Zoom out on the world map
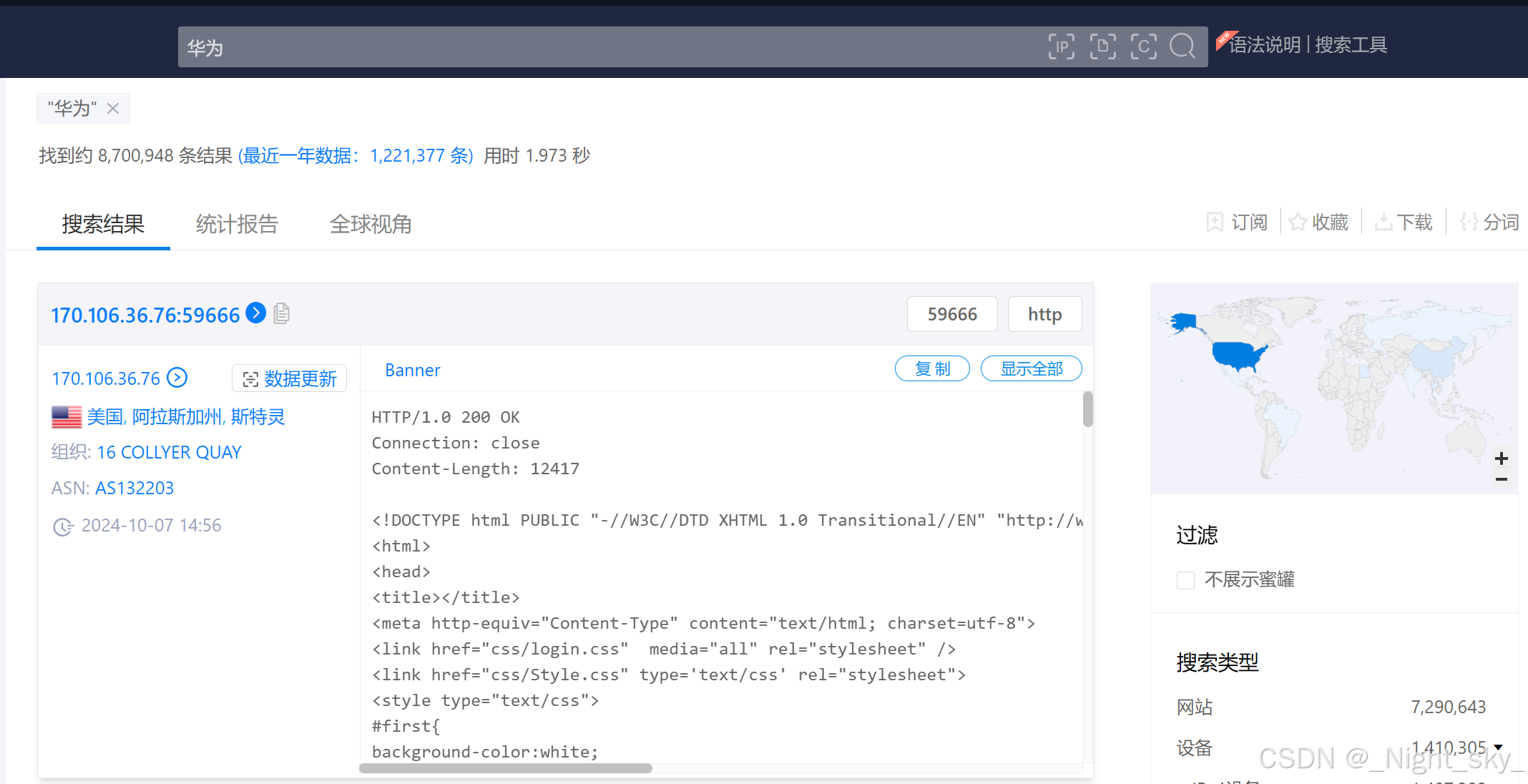The height and width of the screenshot is (784, 1528). point(1502,479)
